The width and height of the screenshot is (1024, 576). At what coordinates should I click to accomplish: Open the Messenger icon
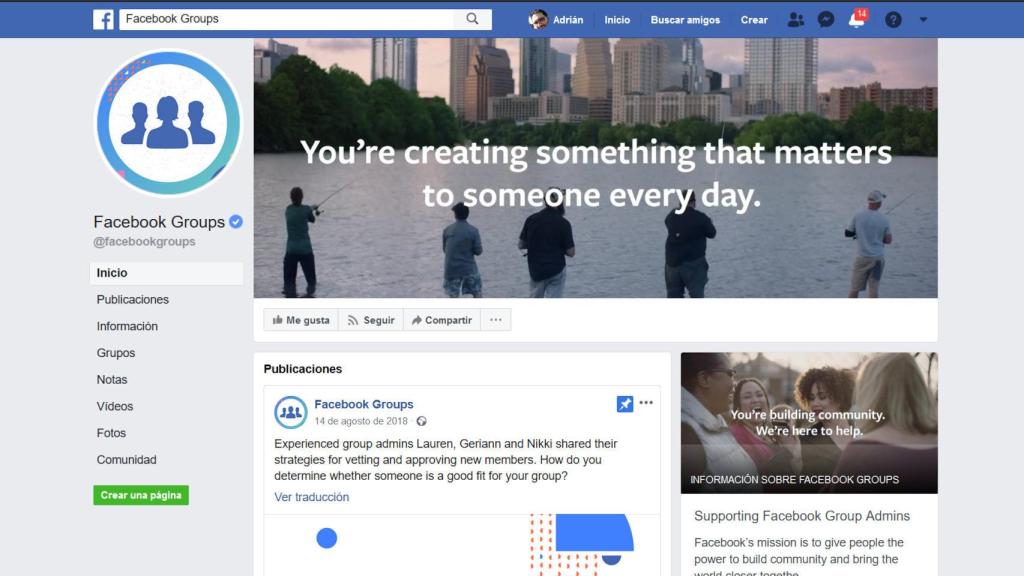(x=825, y=20)
